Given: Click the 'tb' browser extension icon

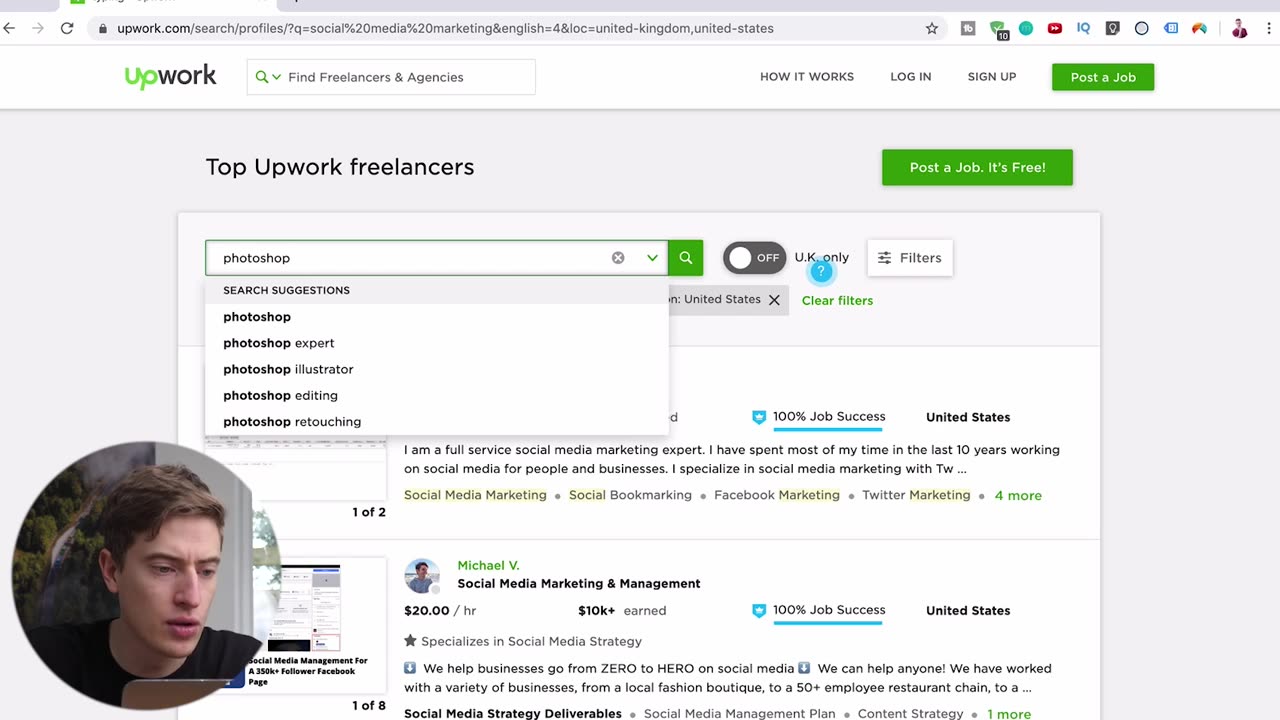Looking at the screenshot, I should click(x=968, y=28).
